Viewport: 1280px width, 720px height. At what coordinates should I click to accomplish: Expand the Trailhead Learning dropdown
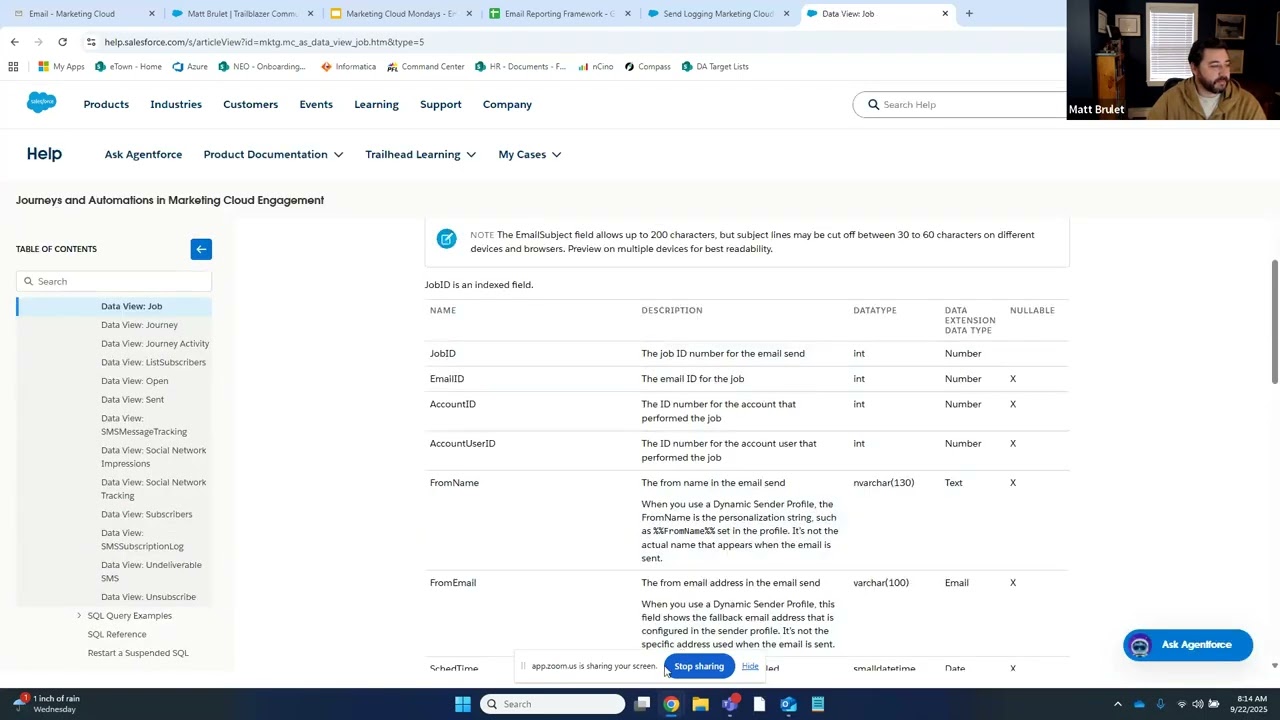(420, 154)
